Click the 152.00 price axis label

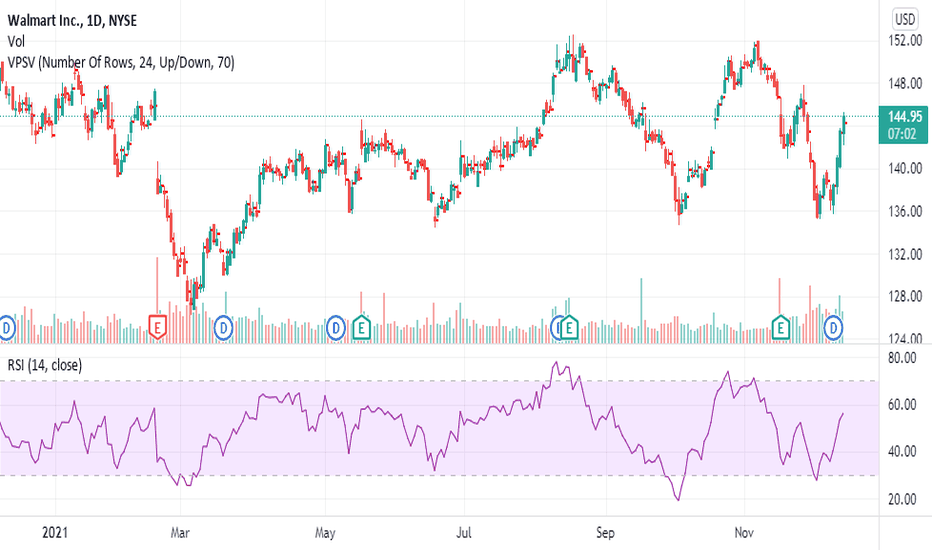(905, 41)
